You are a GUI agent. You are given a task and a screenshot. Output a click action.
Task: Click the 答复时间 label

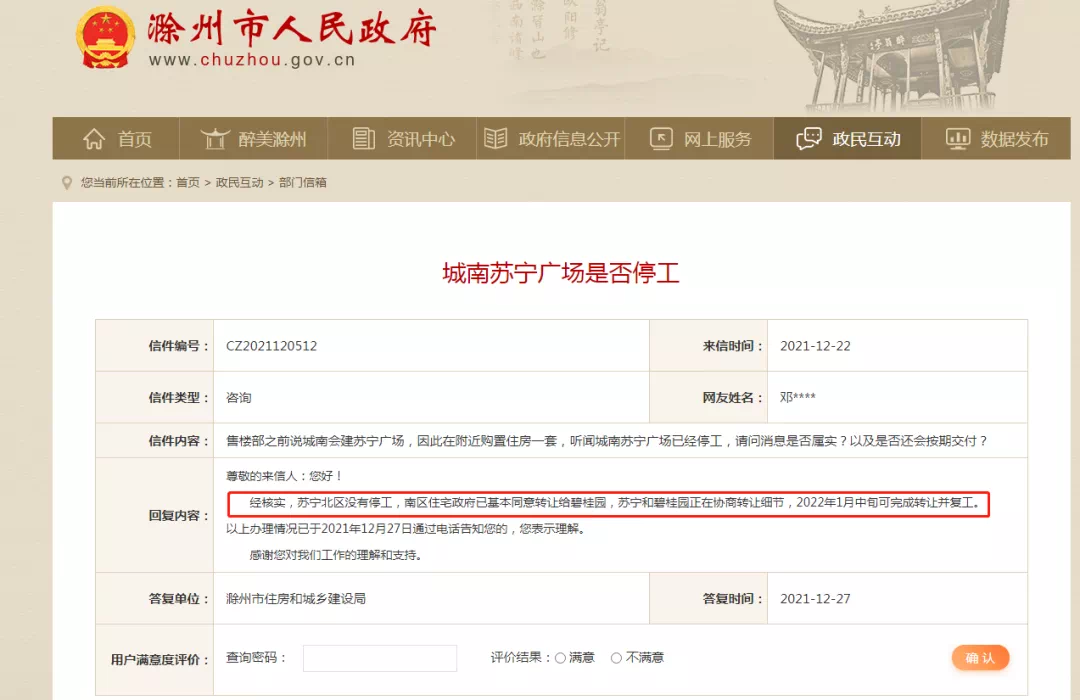733,599
